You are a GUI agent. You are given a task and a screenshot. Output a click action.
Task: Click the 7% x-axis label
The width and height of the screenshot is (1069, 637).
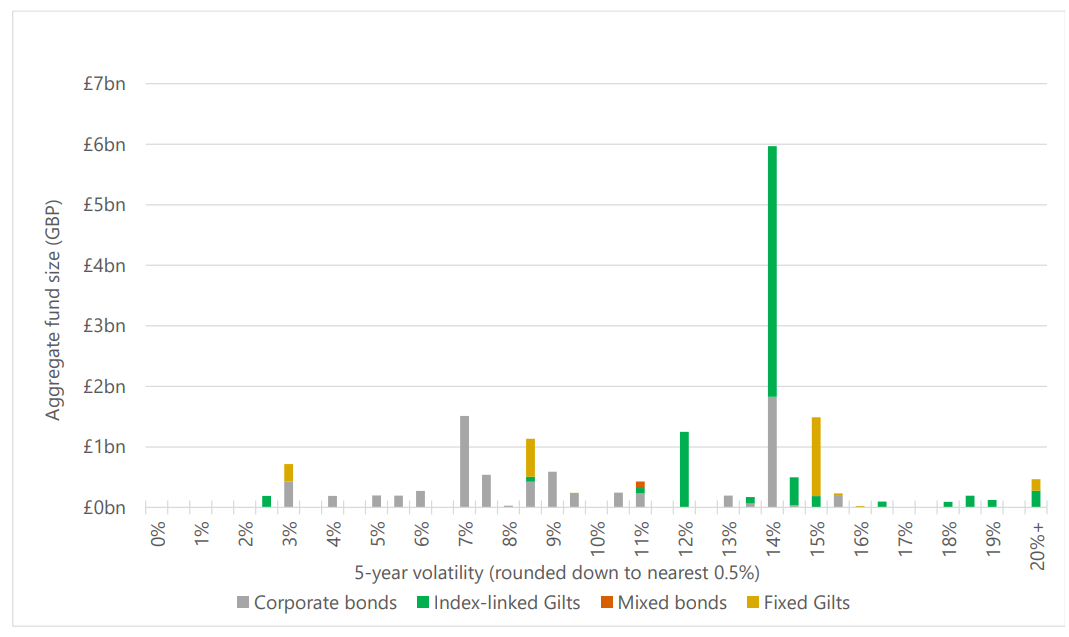coord(465,534)
